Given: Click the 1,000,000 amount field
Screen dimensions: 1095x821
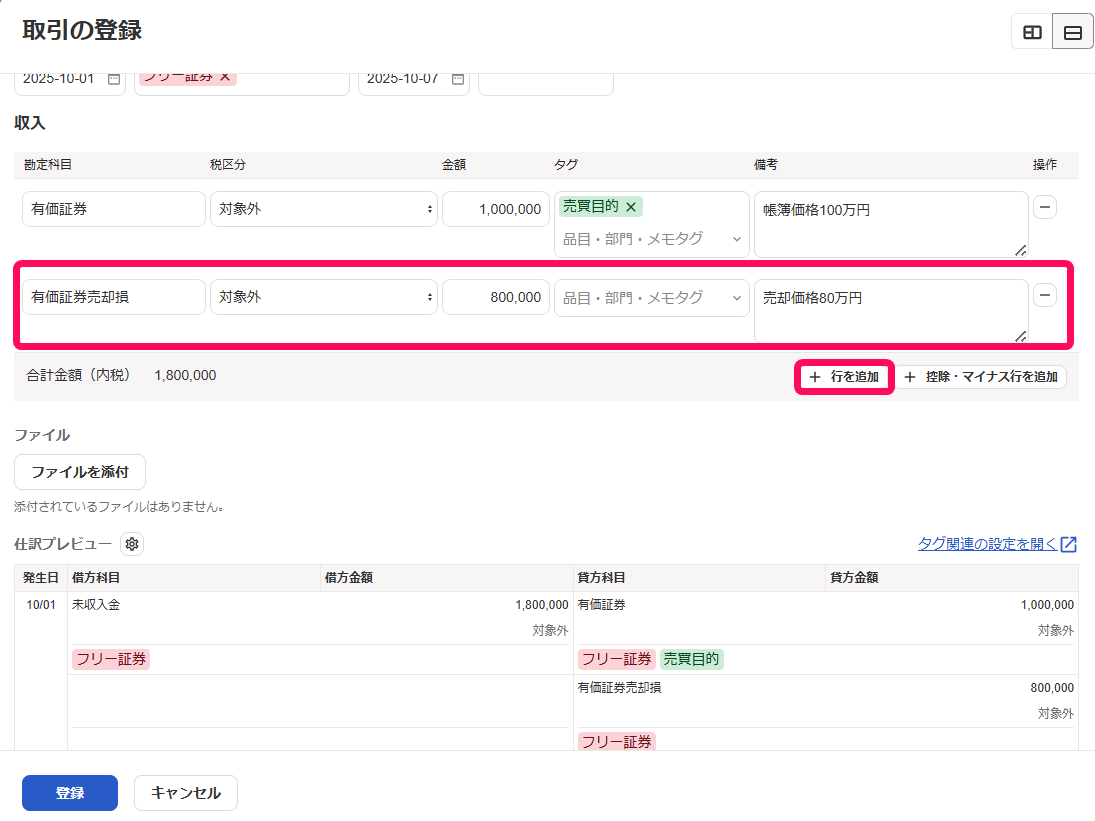Looking at the screenshot, I should 496,209.
